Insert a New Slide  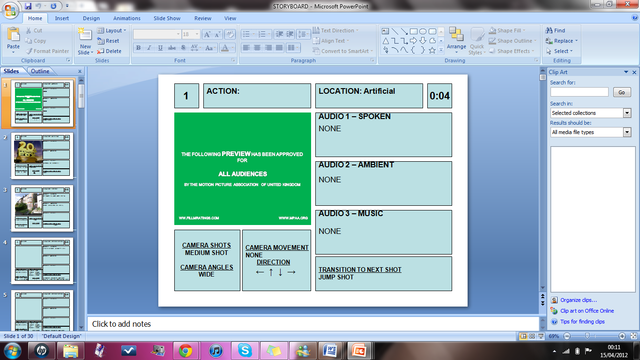(85, 41)
